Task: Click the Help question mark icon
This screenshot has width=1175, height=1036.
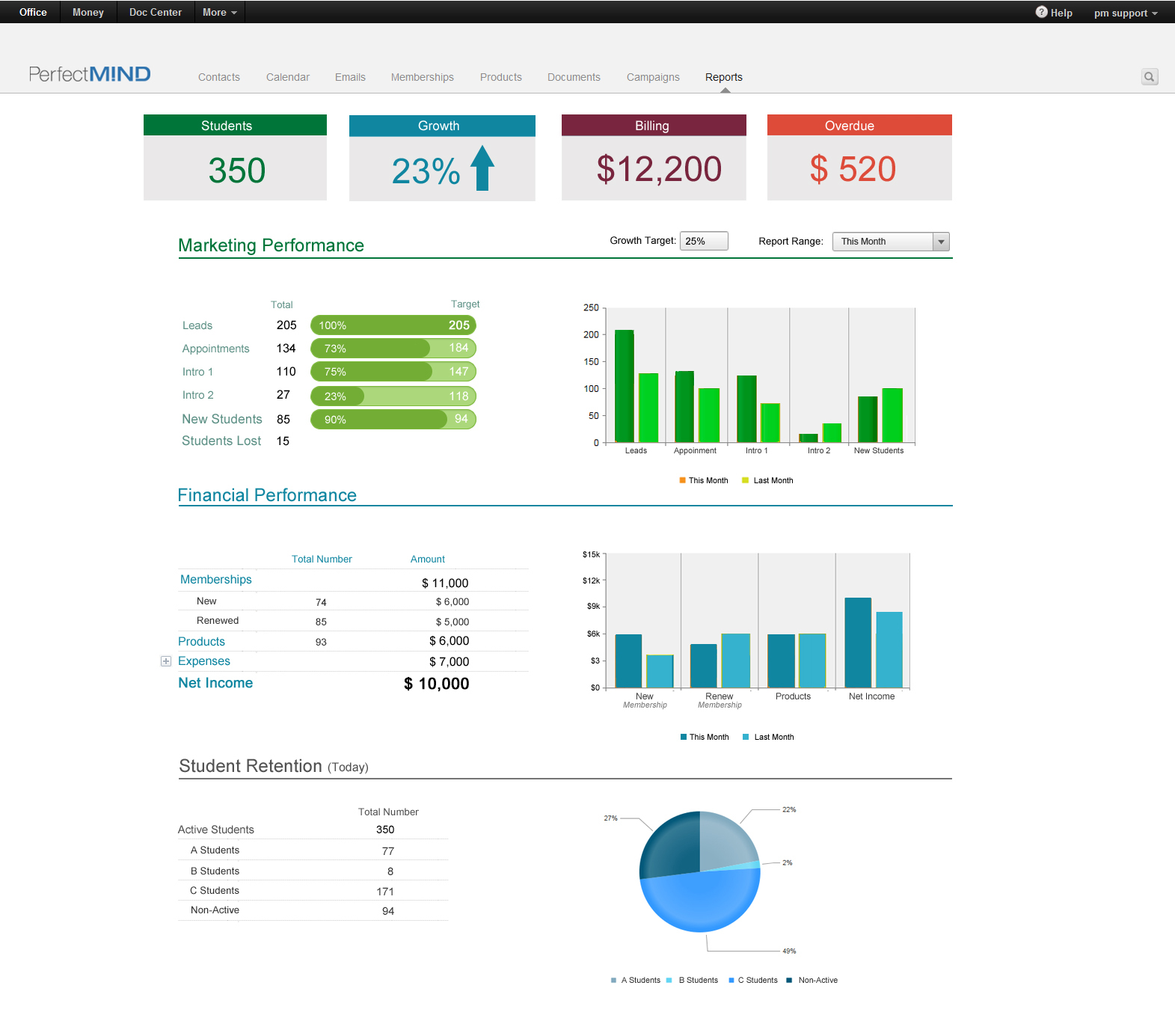Action: click(x=1041, y=12)
